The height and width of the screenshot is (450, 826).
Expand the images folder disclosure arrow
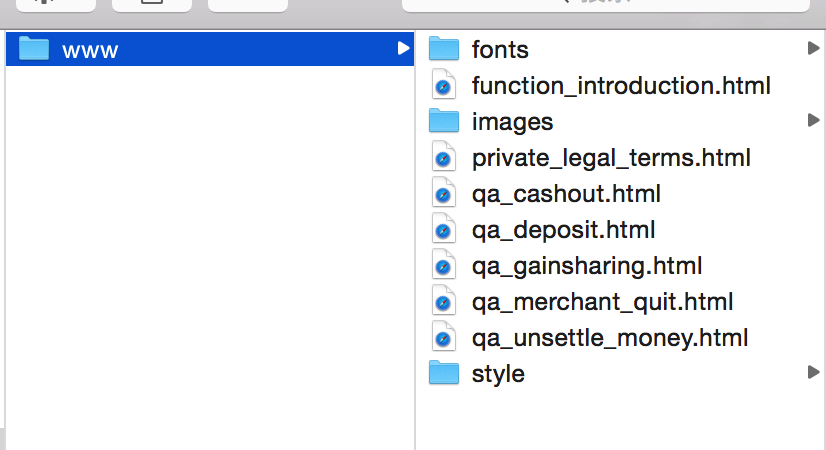coord(812,121)
